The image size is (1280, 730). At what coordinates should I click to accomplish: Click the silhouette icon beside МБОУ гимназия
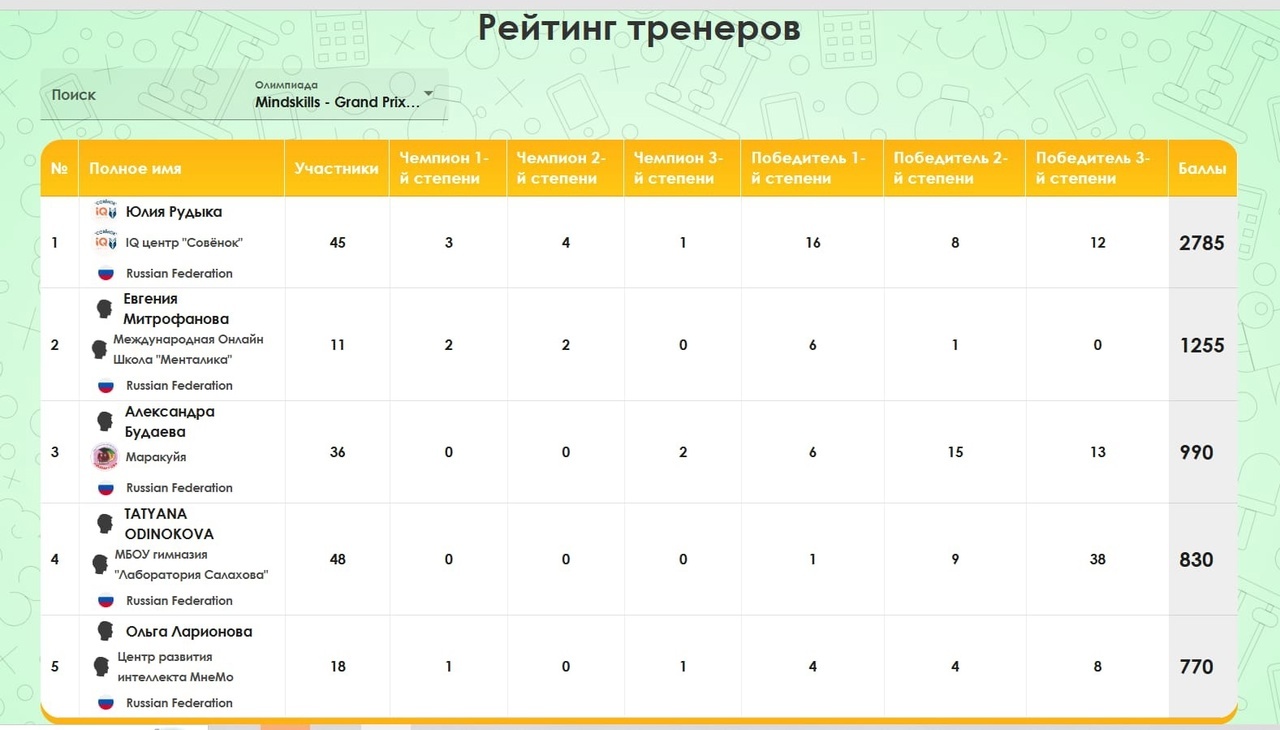click(99, 564)
